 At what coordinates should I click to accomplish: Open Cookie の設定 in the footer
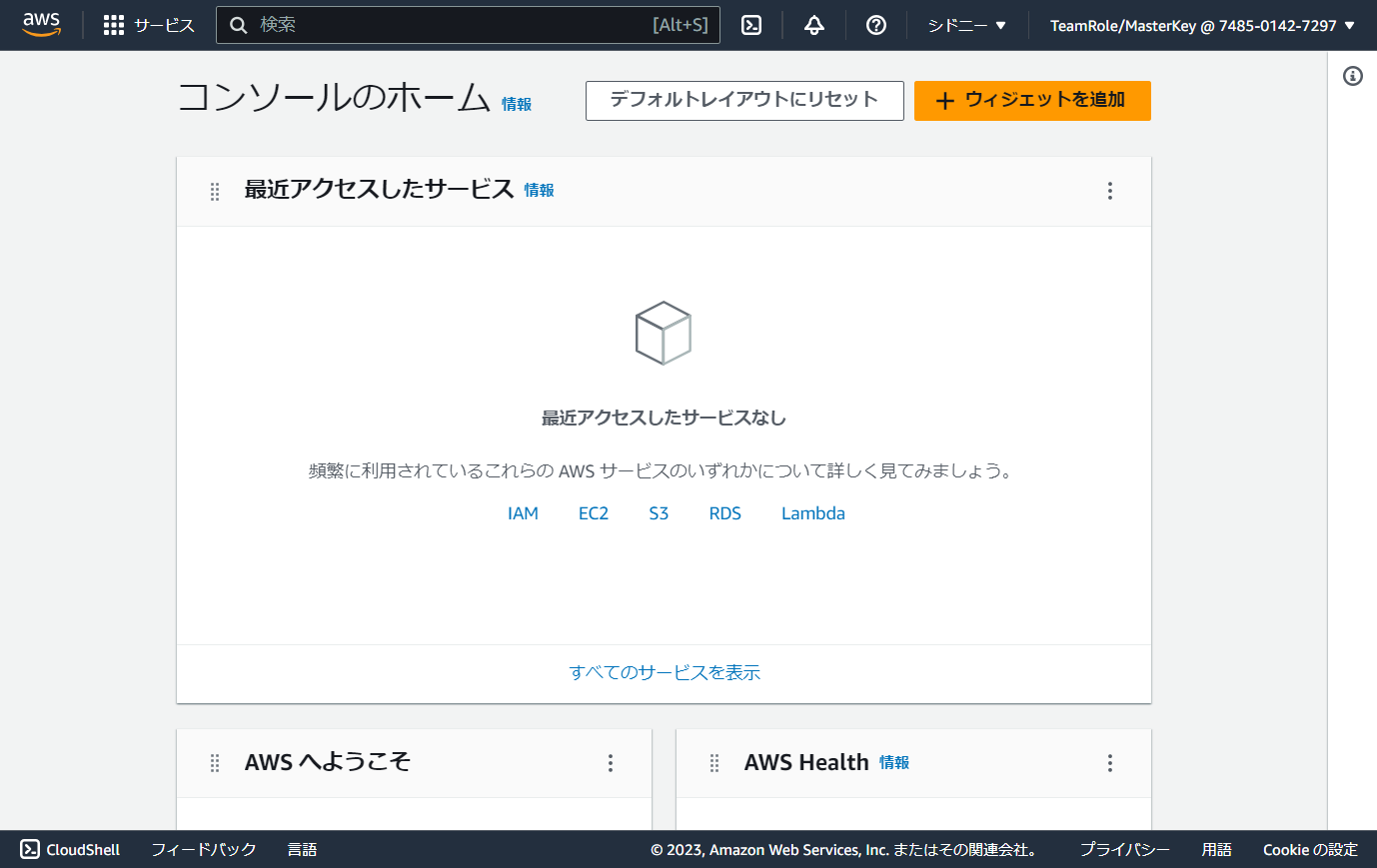(x=1310, y=849)
